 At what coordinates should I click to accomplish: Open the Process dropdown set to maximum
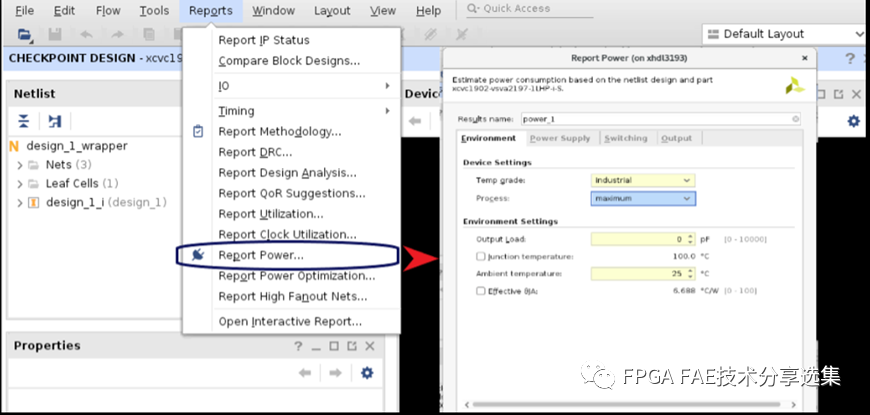[642, 198]
